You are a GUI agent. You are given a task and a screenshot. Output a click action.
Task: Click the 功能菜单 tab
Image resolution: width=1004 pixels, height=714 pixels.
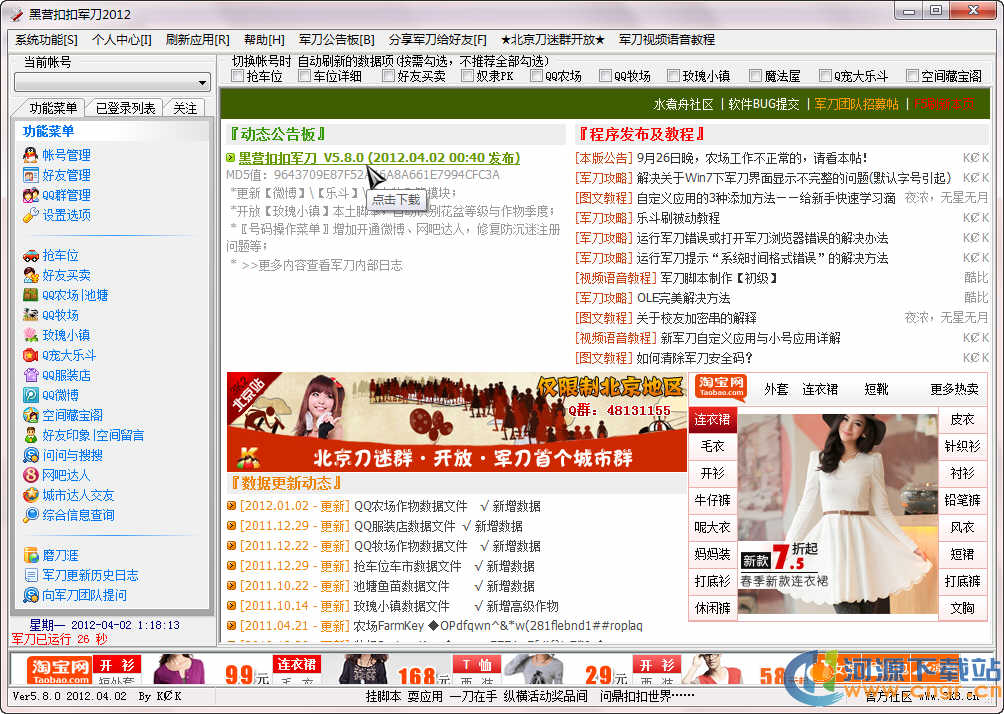[53, 108]
